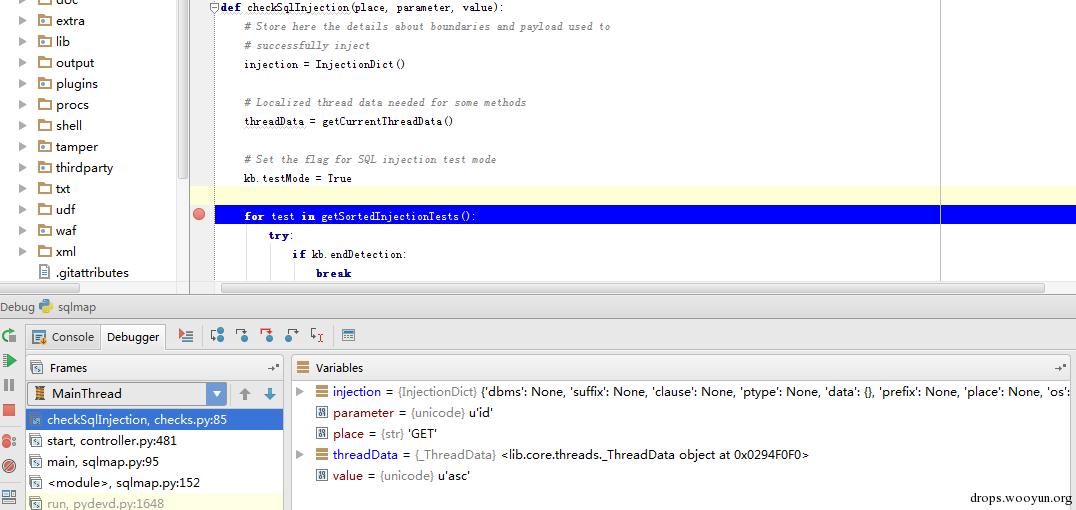This screenshot has height=510, width=1076.
Task: Click the Rerun sqlmap debug icon
Action: point(9,336)
